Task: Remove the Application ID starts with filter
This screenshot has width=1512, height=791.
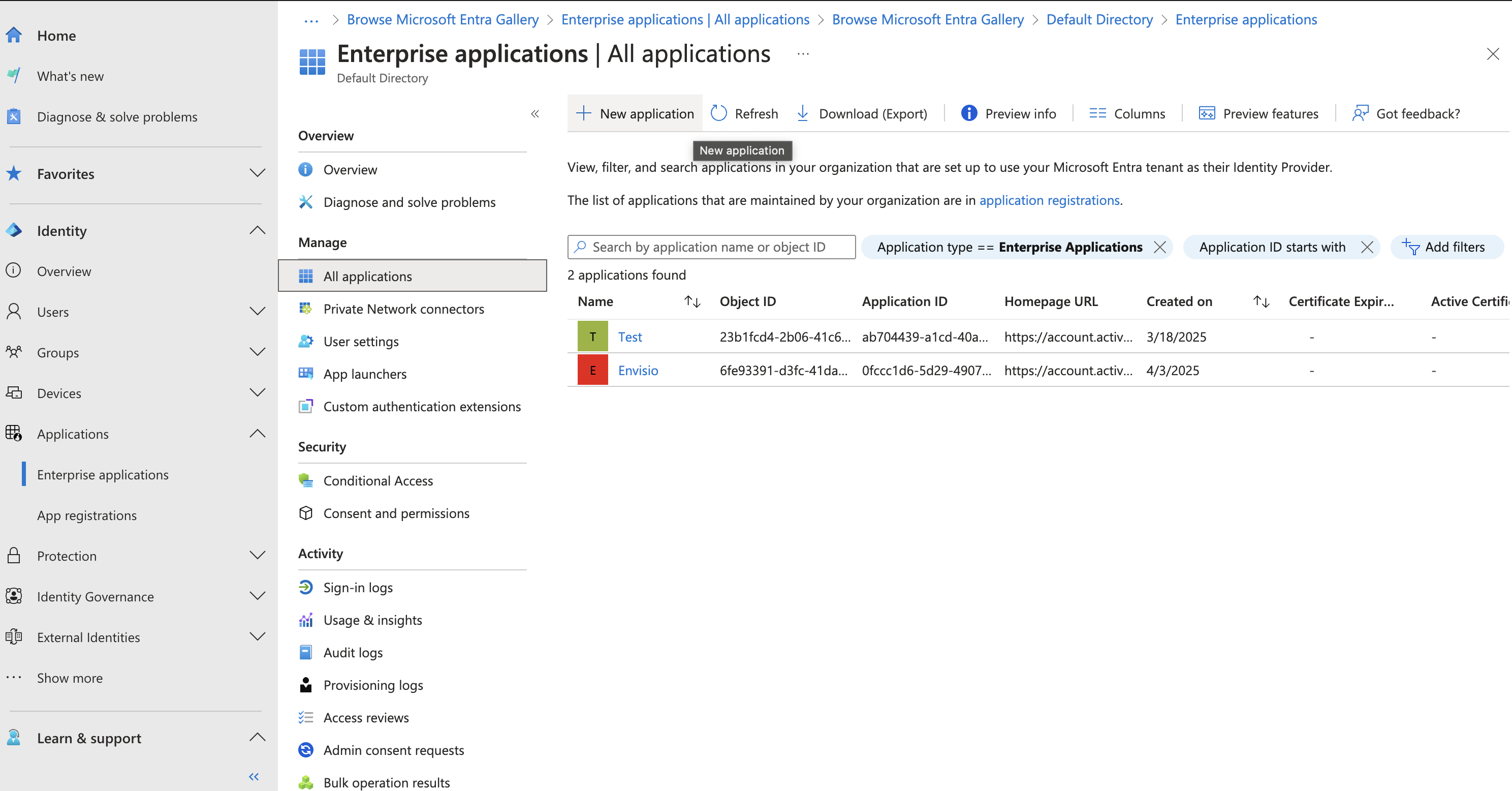Action: coord(1367,247)
